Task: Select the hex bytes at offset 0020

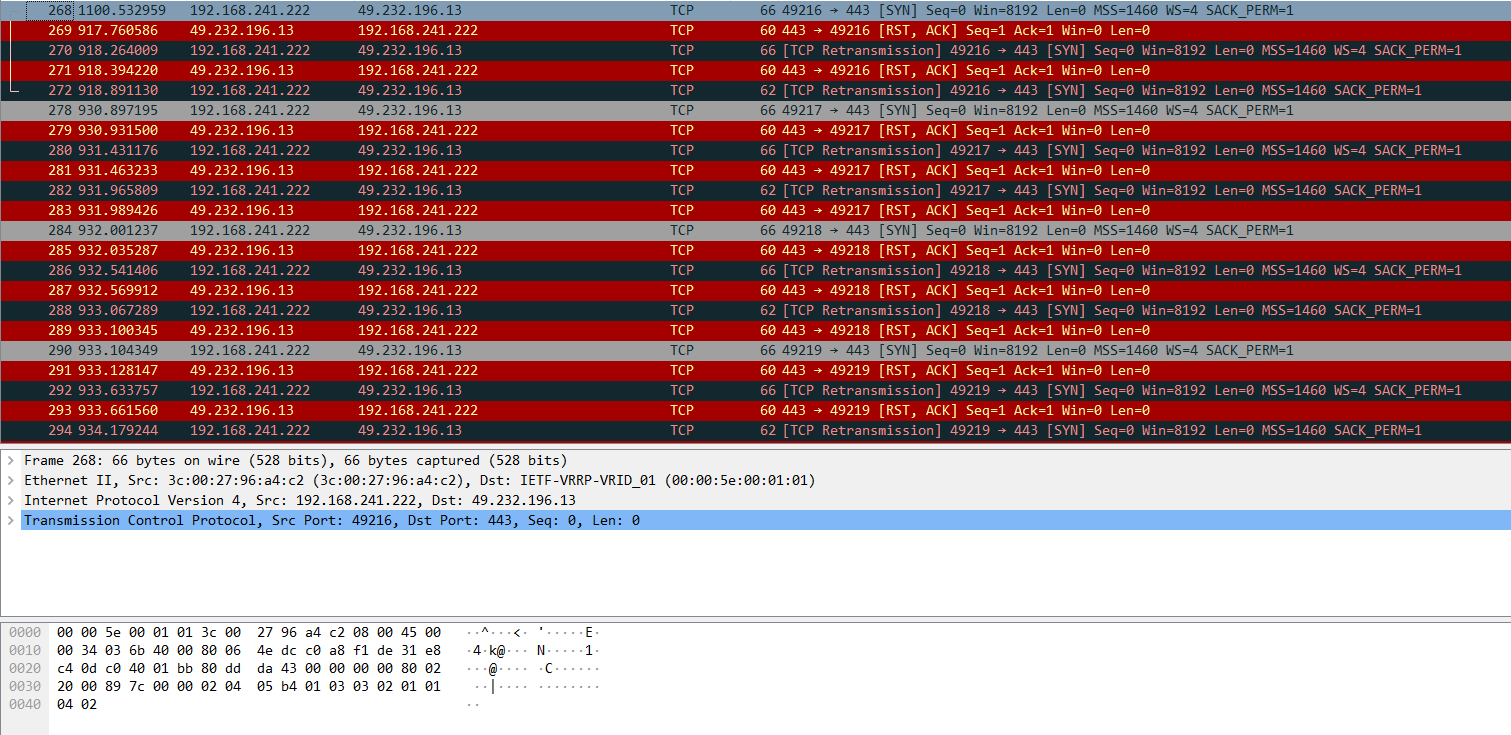Action: (249, 668)
